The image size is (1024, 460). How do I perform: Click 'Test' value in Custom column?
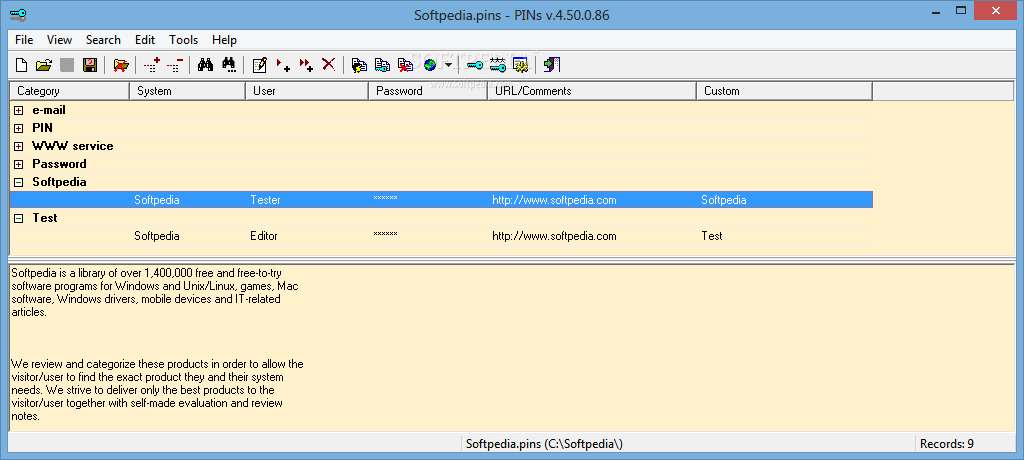(712, 236)
